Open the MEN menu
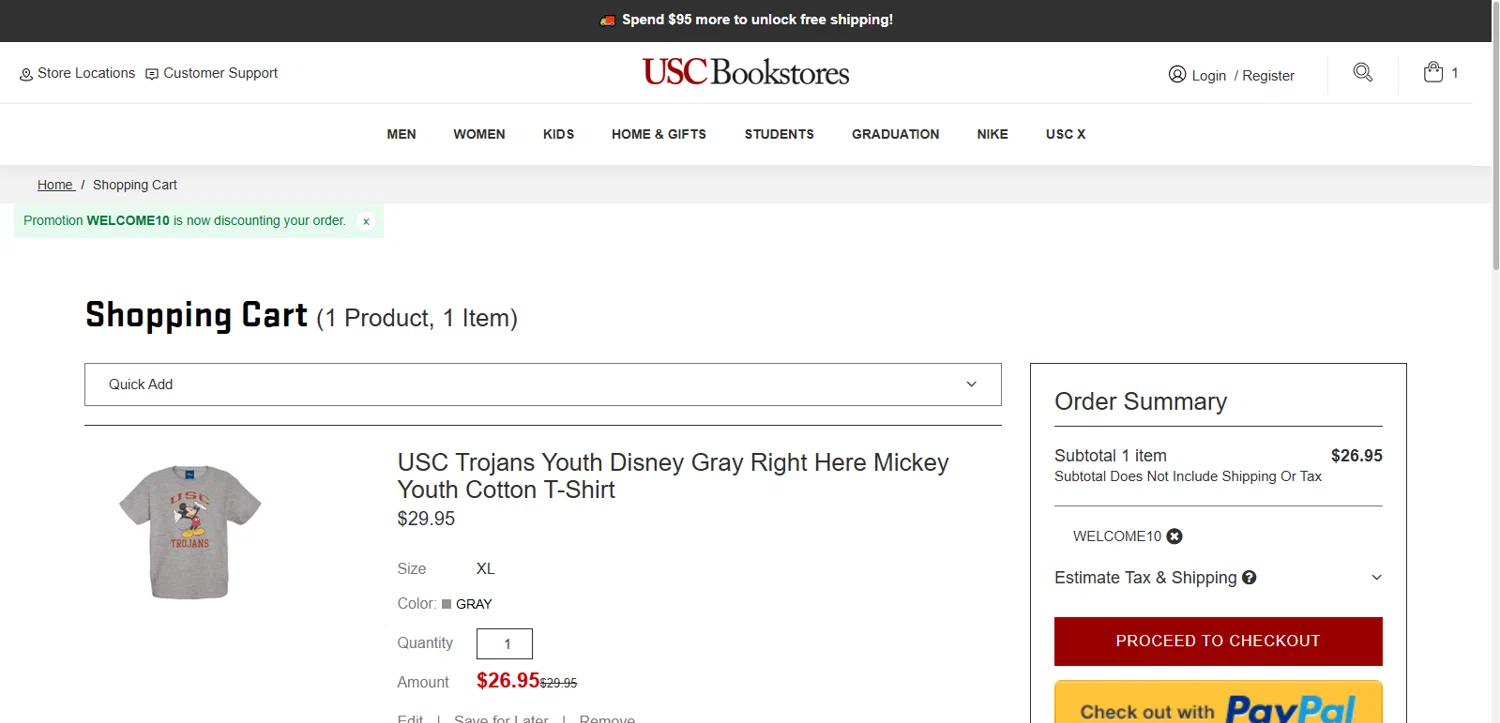 point(401,134)
